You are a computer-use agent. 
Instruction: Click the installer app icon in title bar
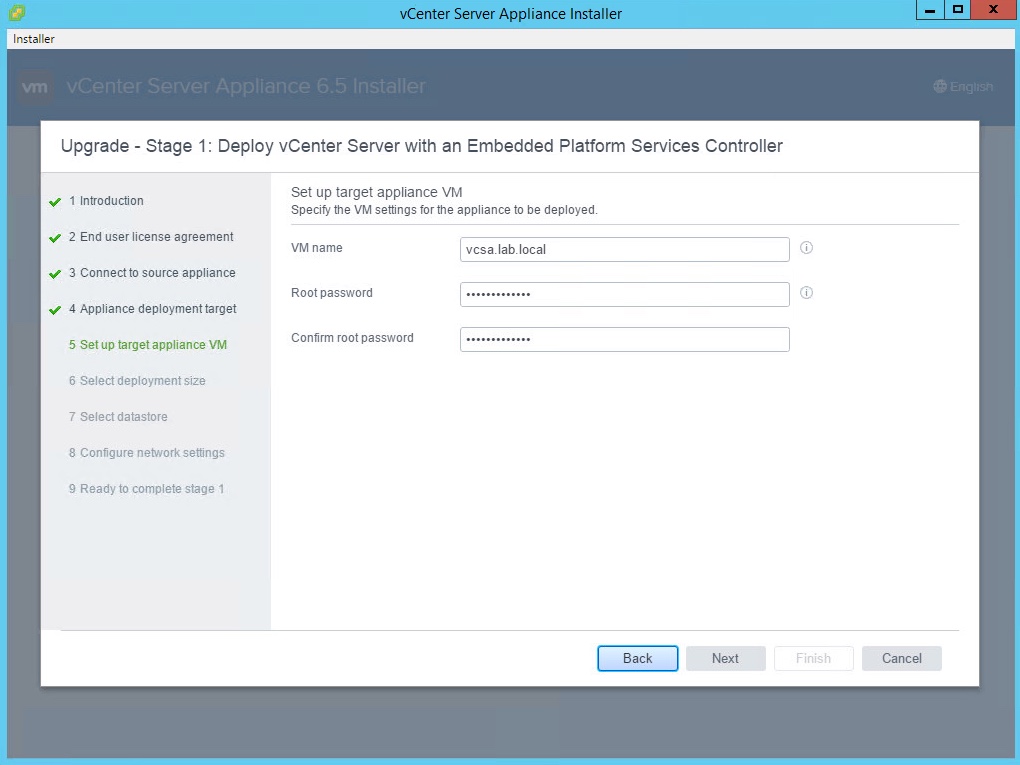click(x=17, y=13)
